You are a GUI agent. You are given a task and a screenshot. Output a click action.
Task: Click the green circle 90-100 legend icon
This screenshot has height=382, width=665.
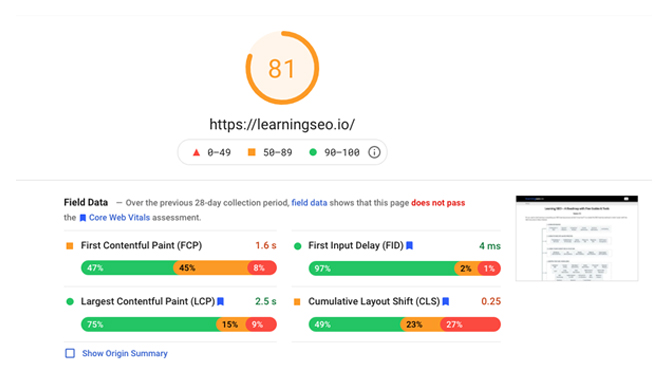tap(313, 152)
